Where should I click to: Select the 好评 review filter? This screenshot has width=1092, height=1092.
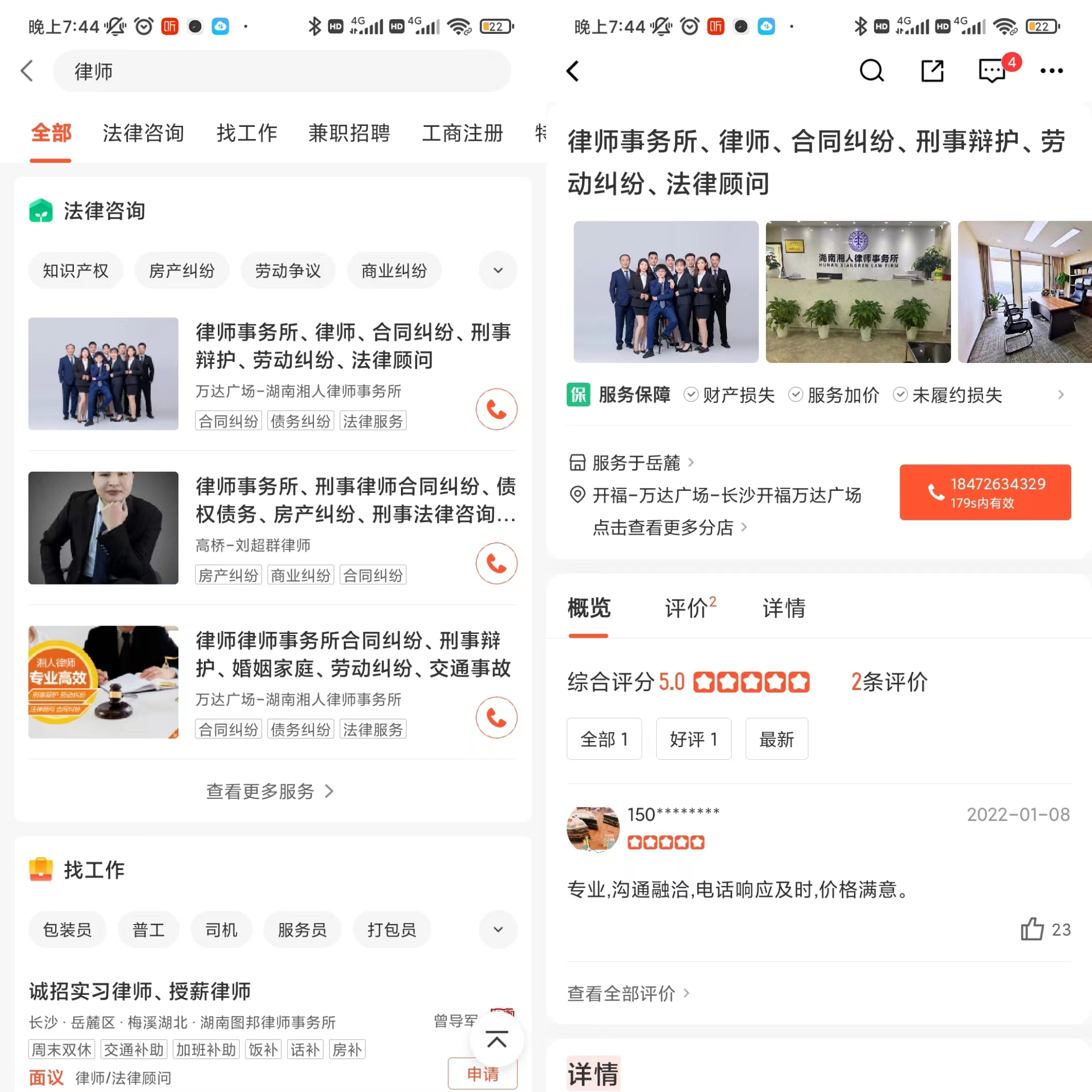point(694,739)
